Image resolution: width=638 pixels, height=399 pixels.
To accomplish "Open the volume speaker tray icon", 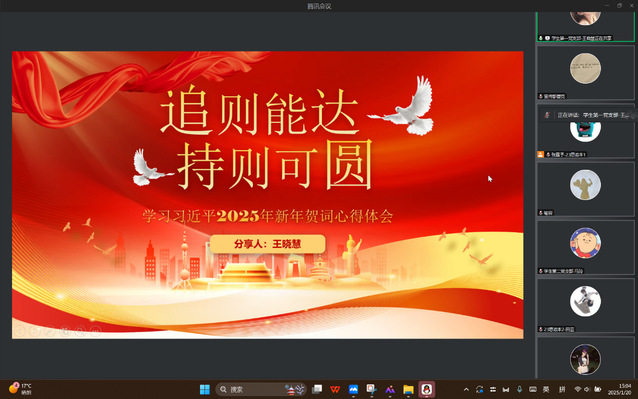I will [587, 389].
